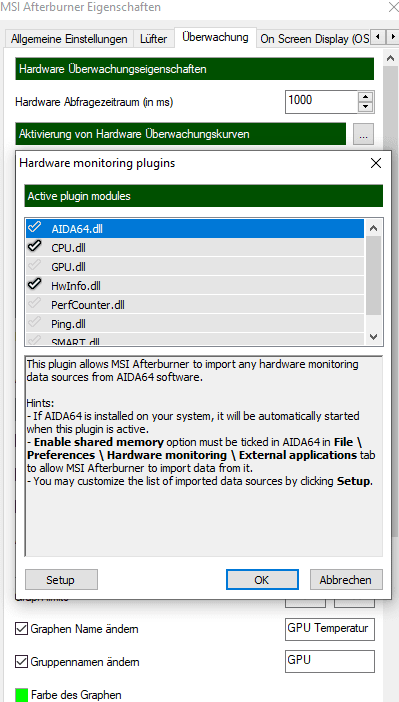
Task: Confirm plugins dialog with OK
Action: [262, 580]
